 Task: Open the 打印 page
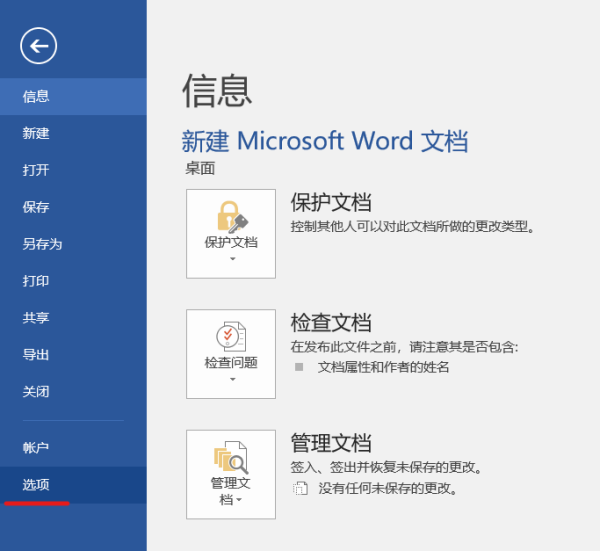37,281
